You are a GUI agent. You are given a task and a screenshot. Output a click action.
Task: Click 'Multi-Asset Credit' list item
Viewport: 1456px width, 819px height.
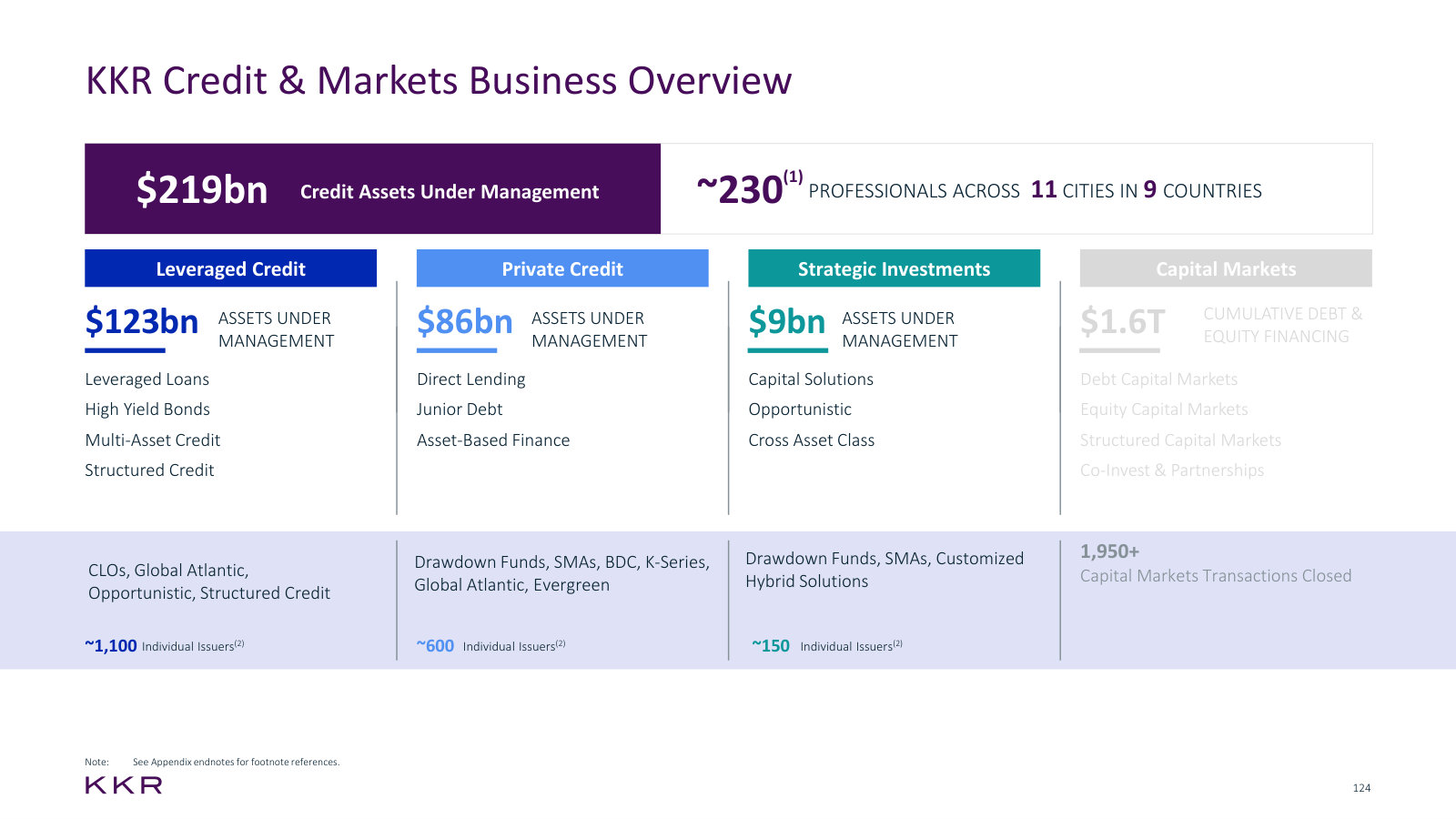[x=153, y=440]
